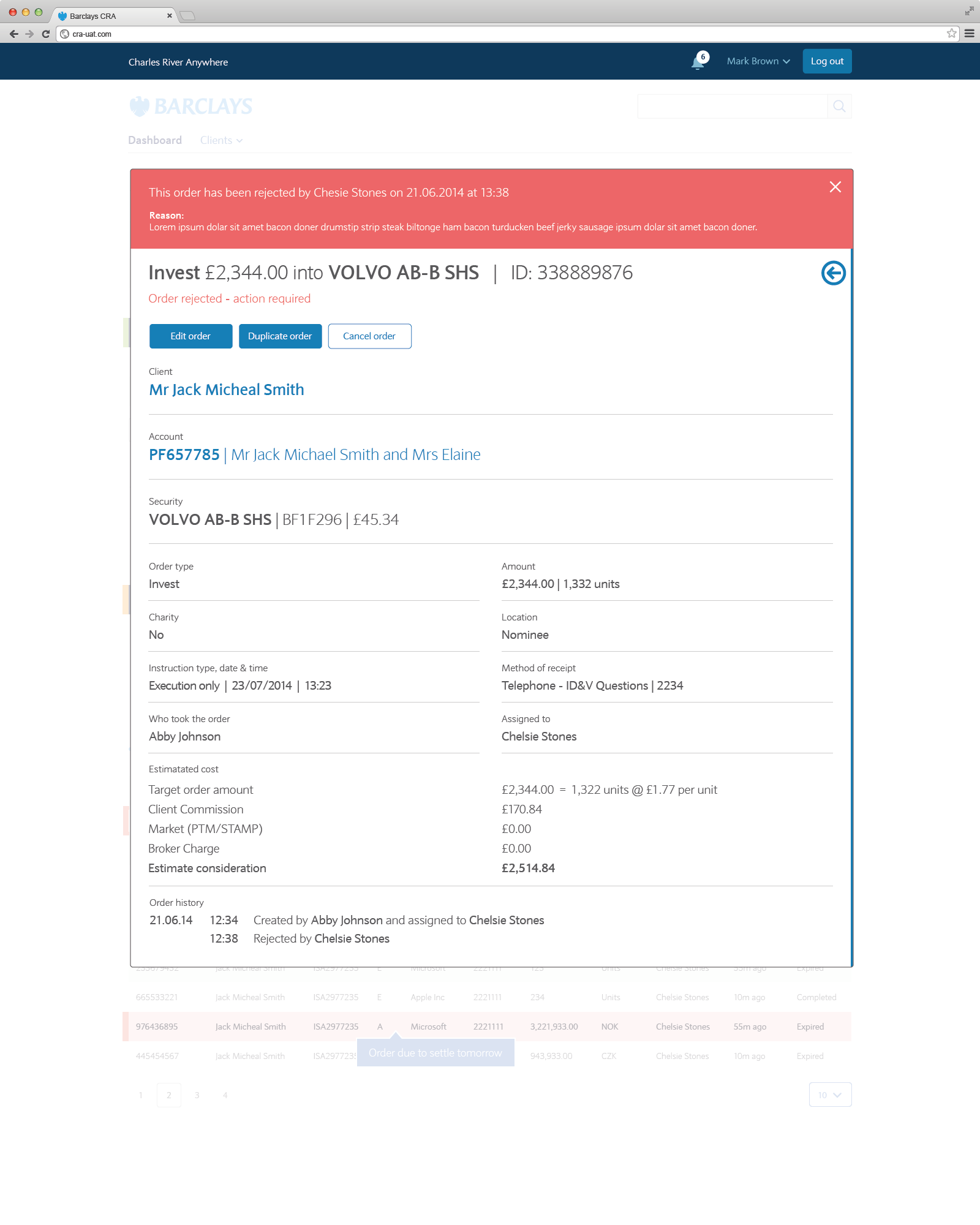
Task: Click the Barclays logo
Action: coord(190,107)
